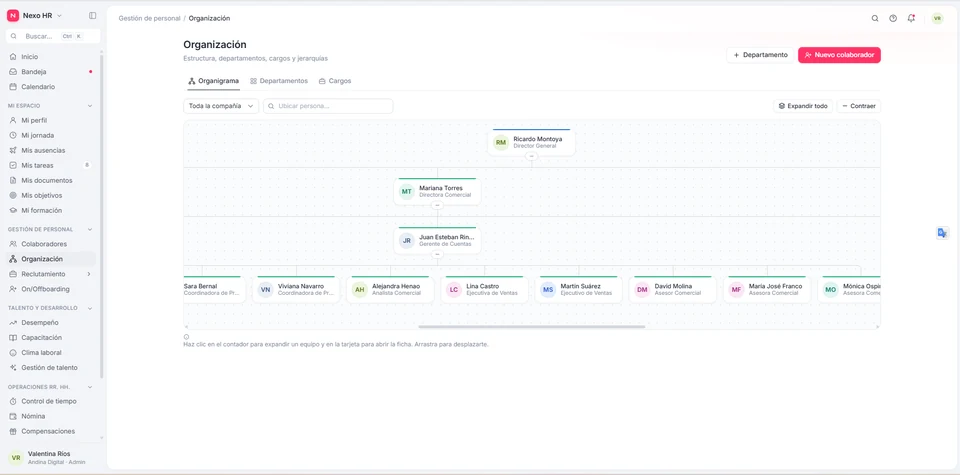Collapse Mariana Torres's team counter

pos(437,205)
